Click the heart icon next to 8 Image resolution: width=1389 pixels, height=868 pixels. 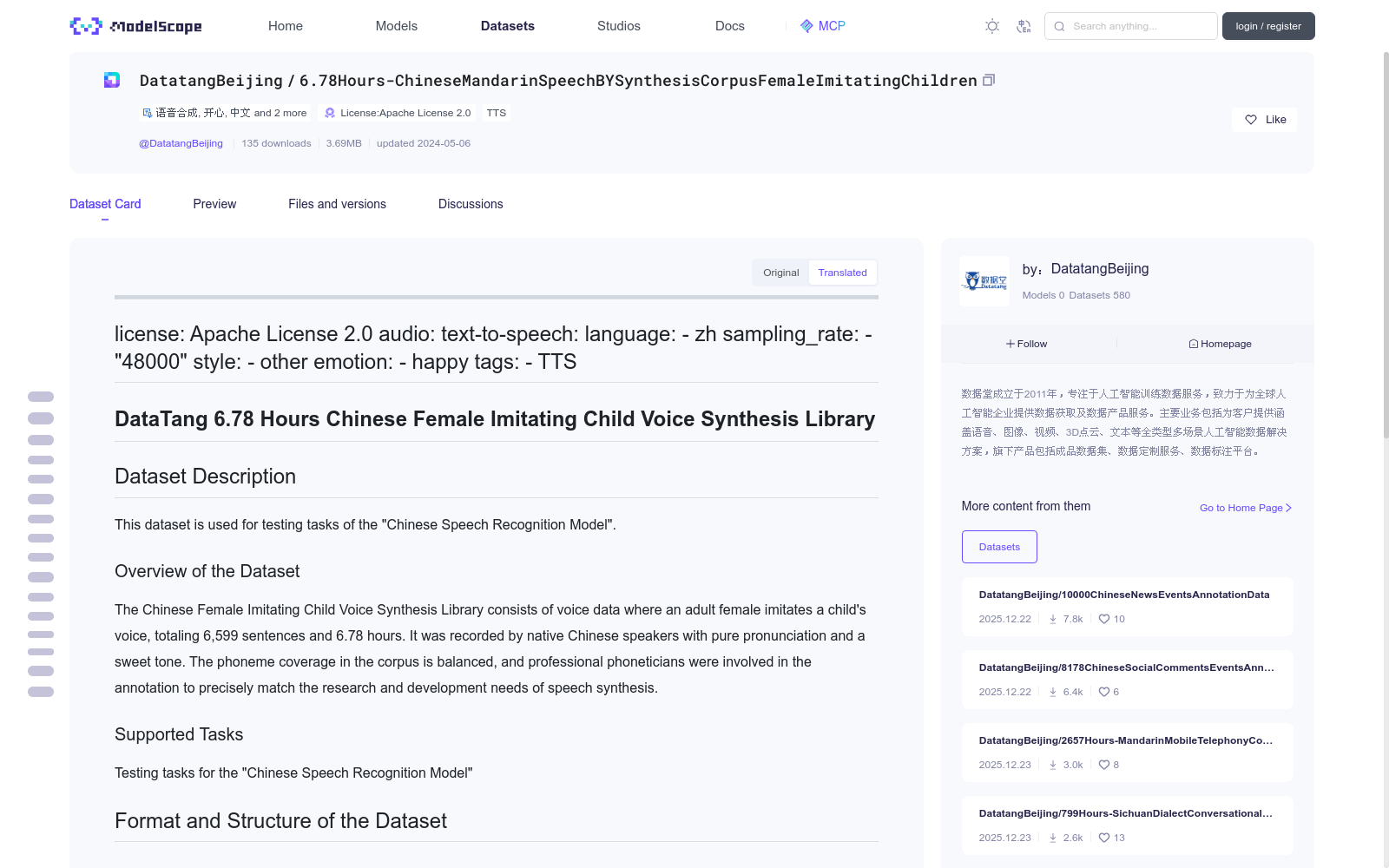[x=1104, y=765]
